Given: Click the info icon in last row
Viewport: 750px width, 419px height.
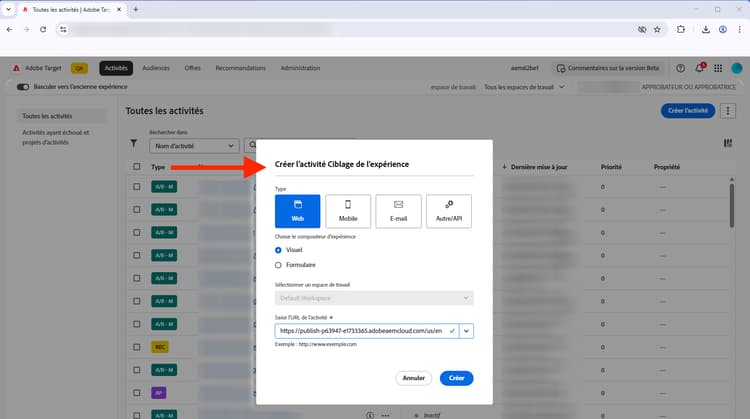Looking at the screenshot, I should point(370,416).
